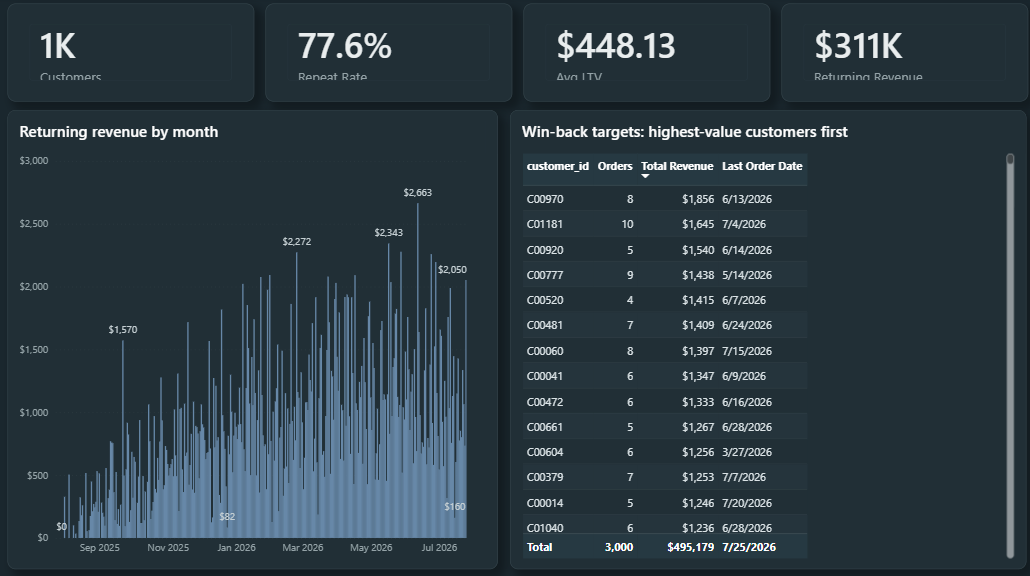Select customer C00970 in the table

point(545,199)
